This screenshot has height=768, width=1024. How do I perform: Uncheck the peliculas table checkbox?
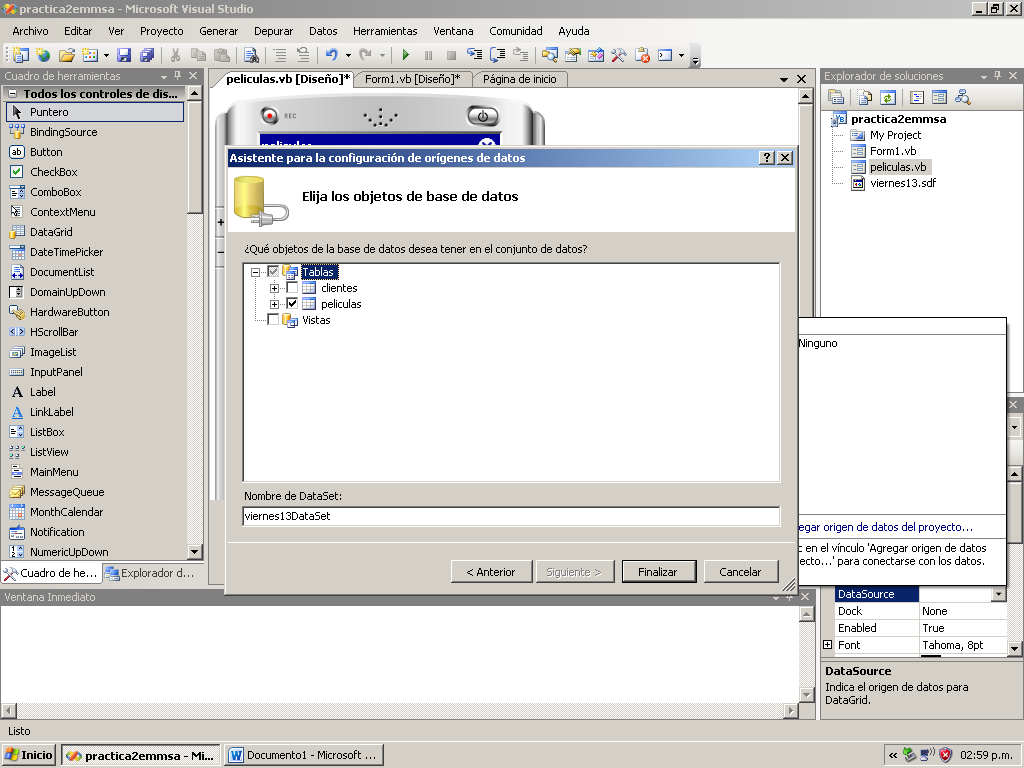292,303
